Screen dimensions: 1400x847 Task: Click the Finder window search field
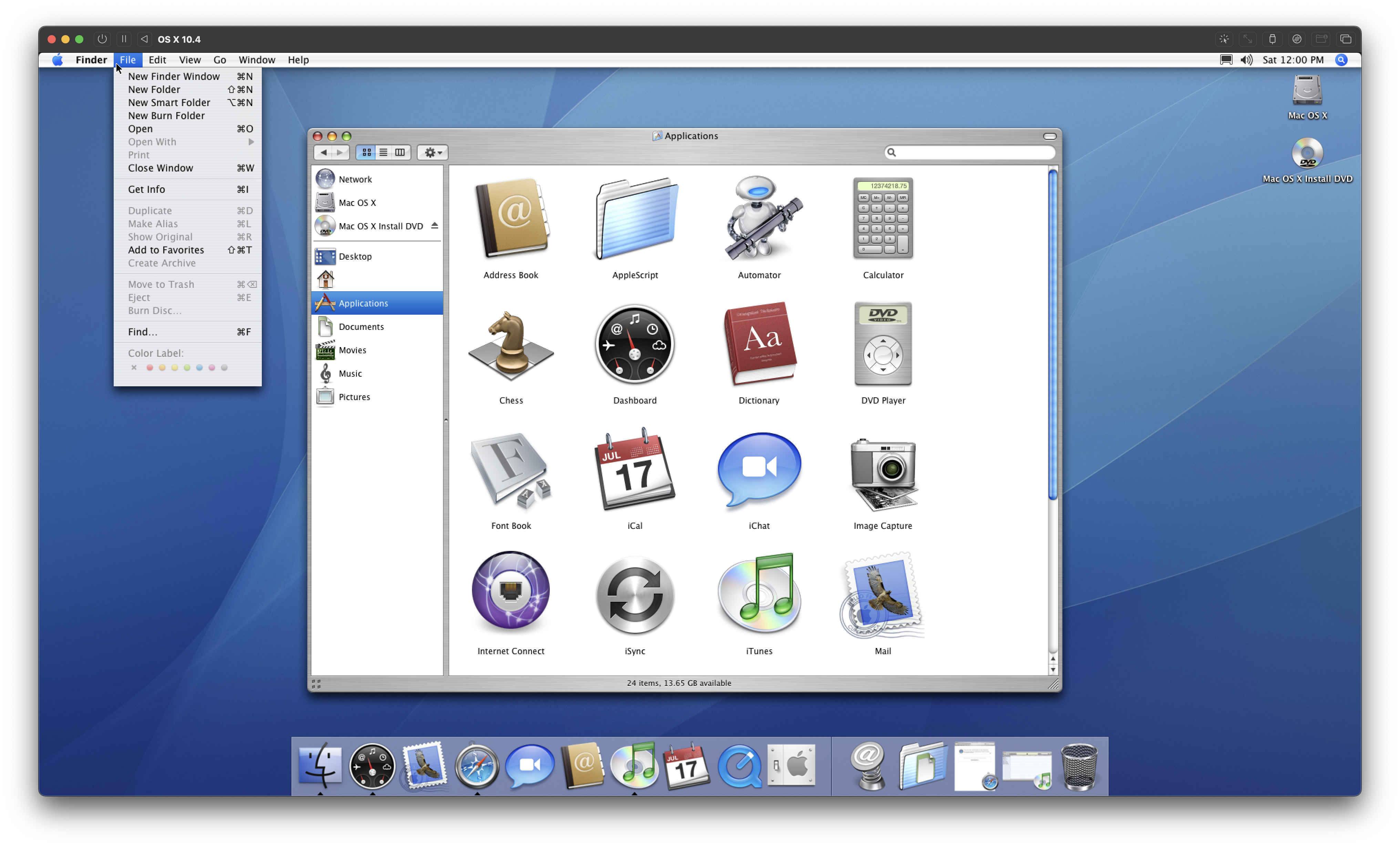coord(970,152)
